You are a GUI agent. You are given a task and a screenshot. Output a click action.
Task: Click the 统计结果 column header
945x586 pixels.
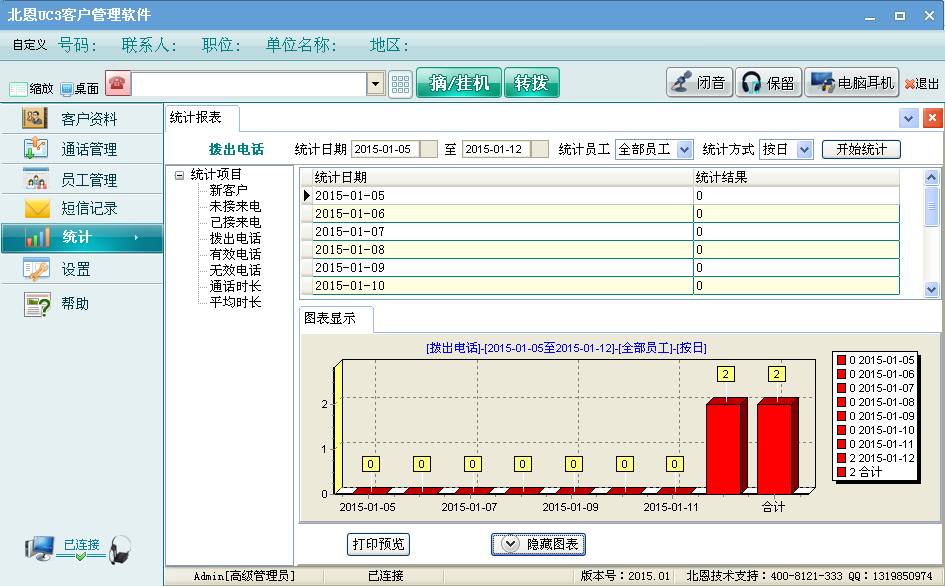(x=796, y=177)
